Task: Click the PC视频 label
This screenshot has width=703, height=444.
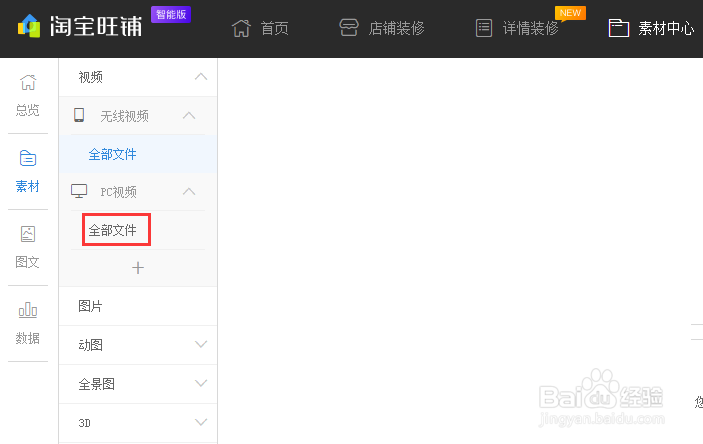Action: pyautogui.click(x=118, y=192)
